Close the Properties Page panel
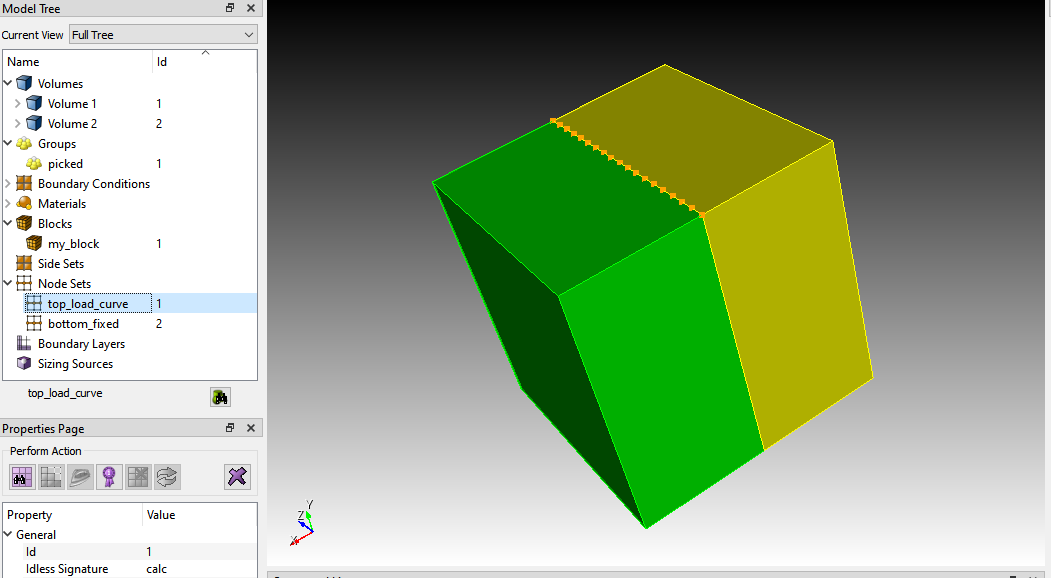Image resolution: width=1051 pixels, height=578 pixels. [251, 428]
